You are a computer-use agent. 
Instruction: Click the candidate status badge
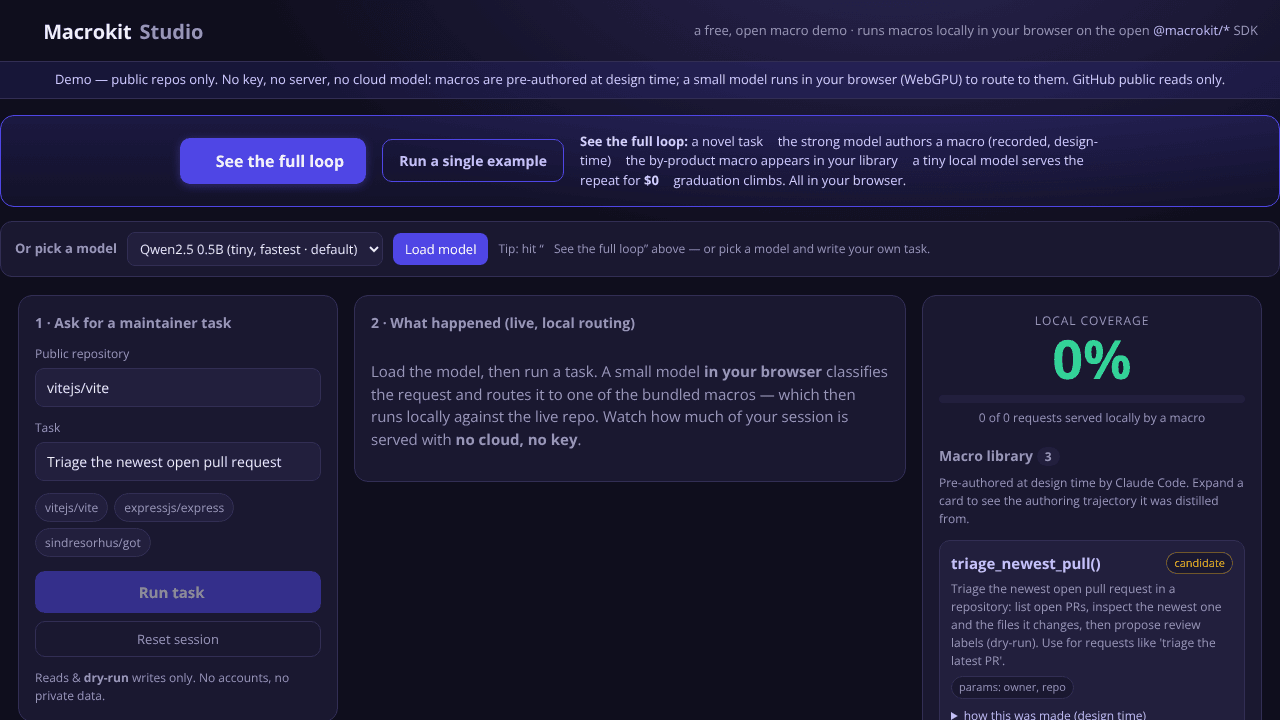(1199, 563)
